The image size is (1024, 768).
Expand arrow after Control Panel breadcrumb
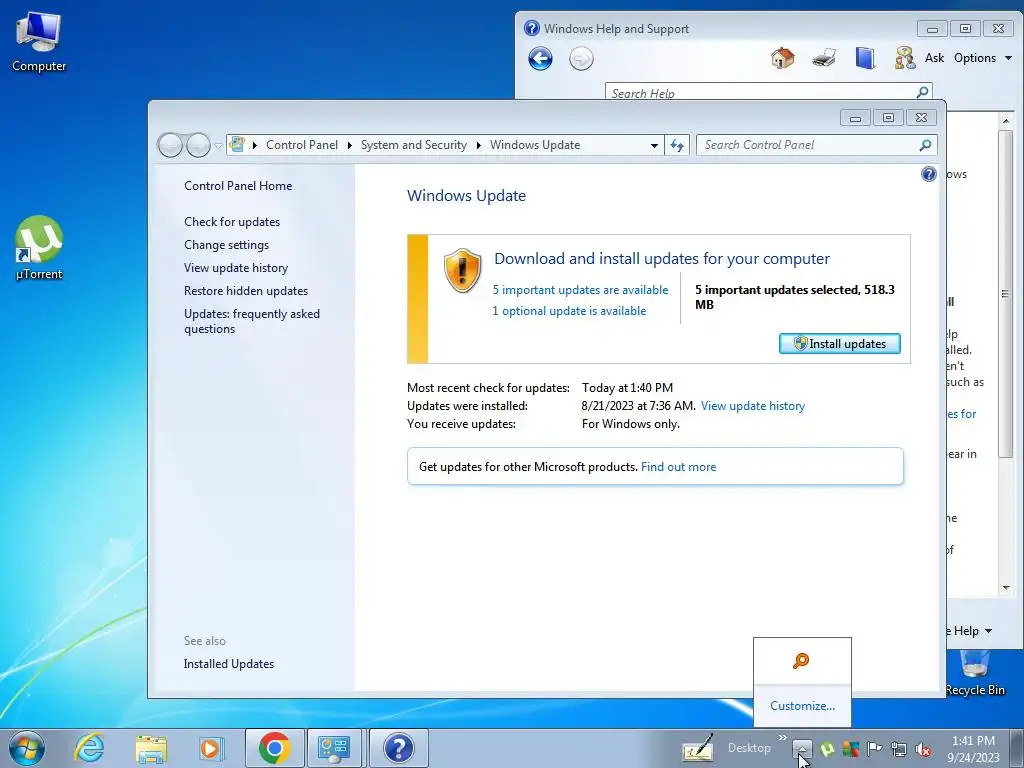[349, 145]
